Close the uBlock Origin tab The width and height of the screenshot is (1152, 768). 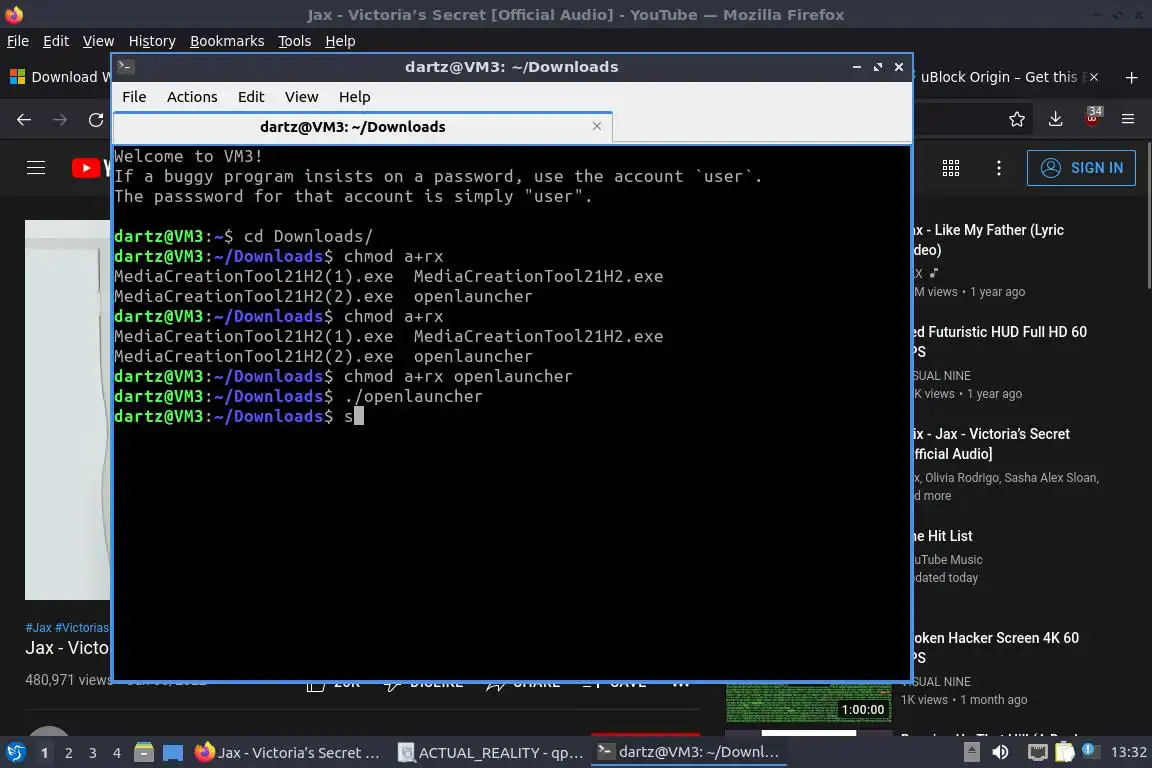pos(1093,77)
